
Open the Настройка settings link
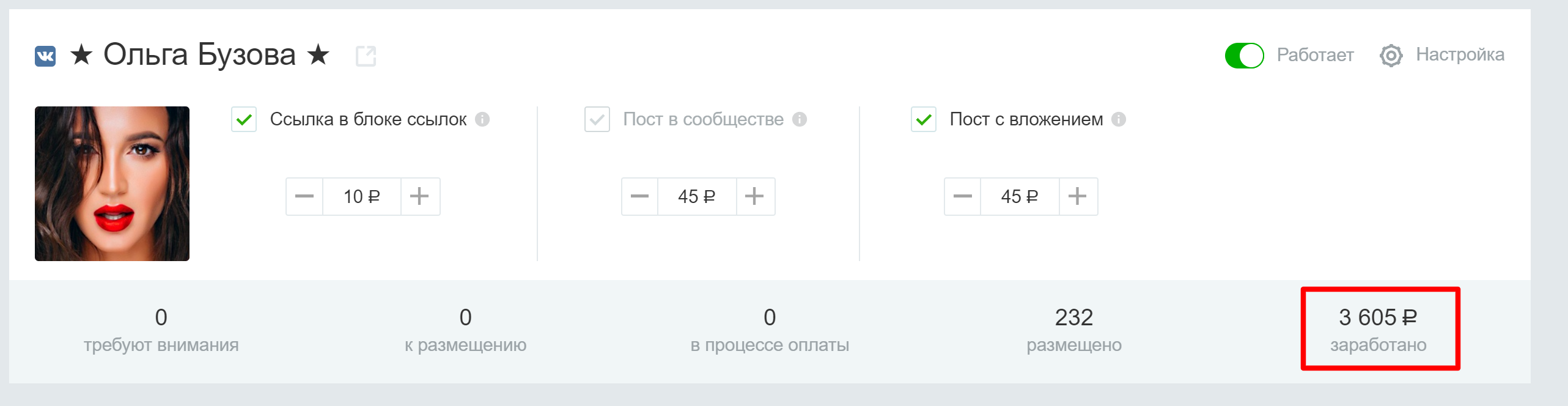1460,55
